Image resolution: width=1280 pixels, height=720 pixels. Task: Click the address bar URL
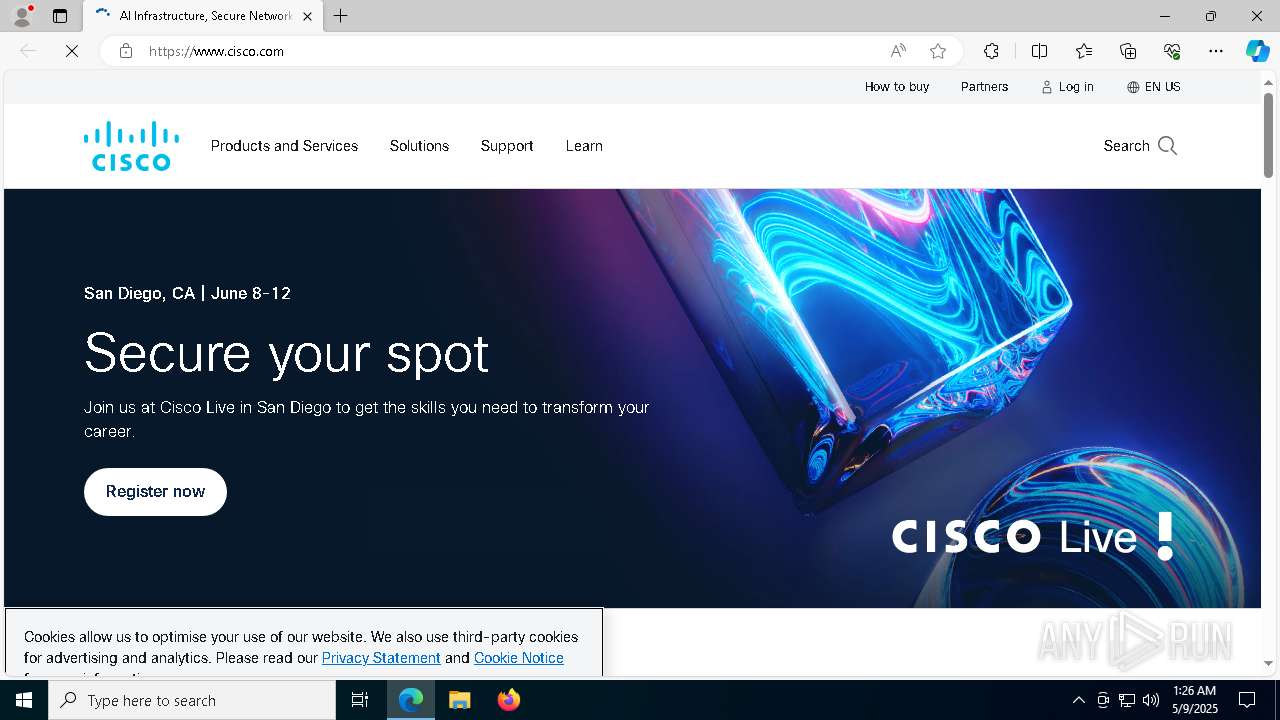tap(217, 51)
